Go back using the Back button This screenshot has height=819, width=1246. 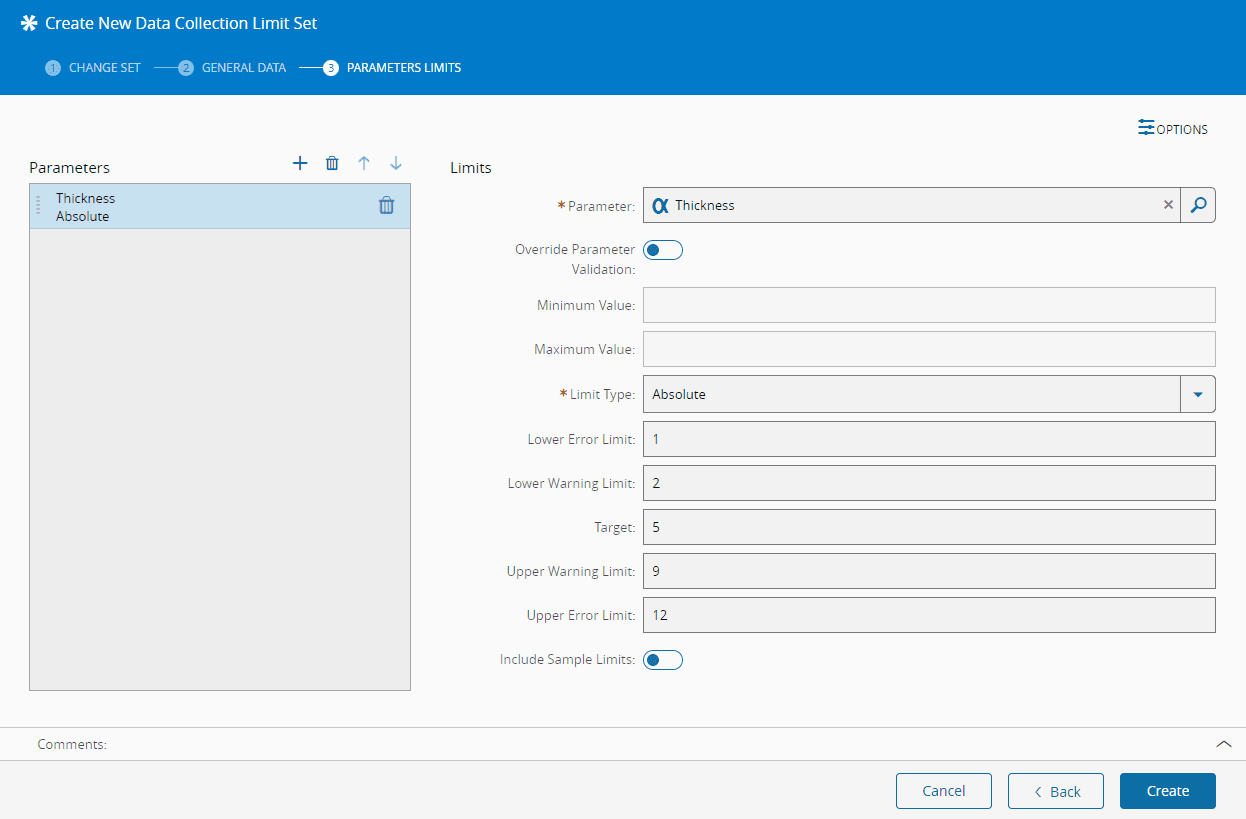coord(1055,791)
